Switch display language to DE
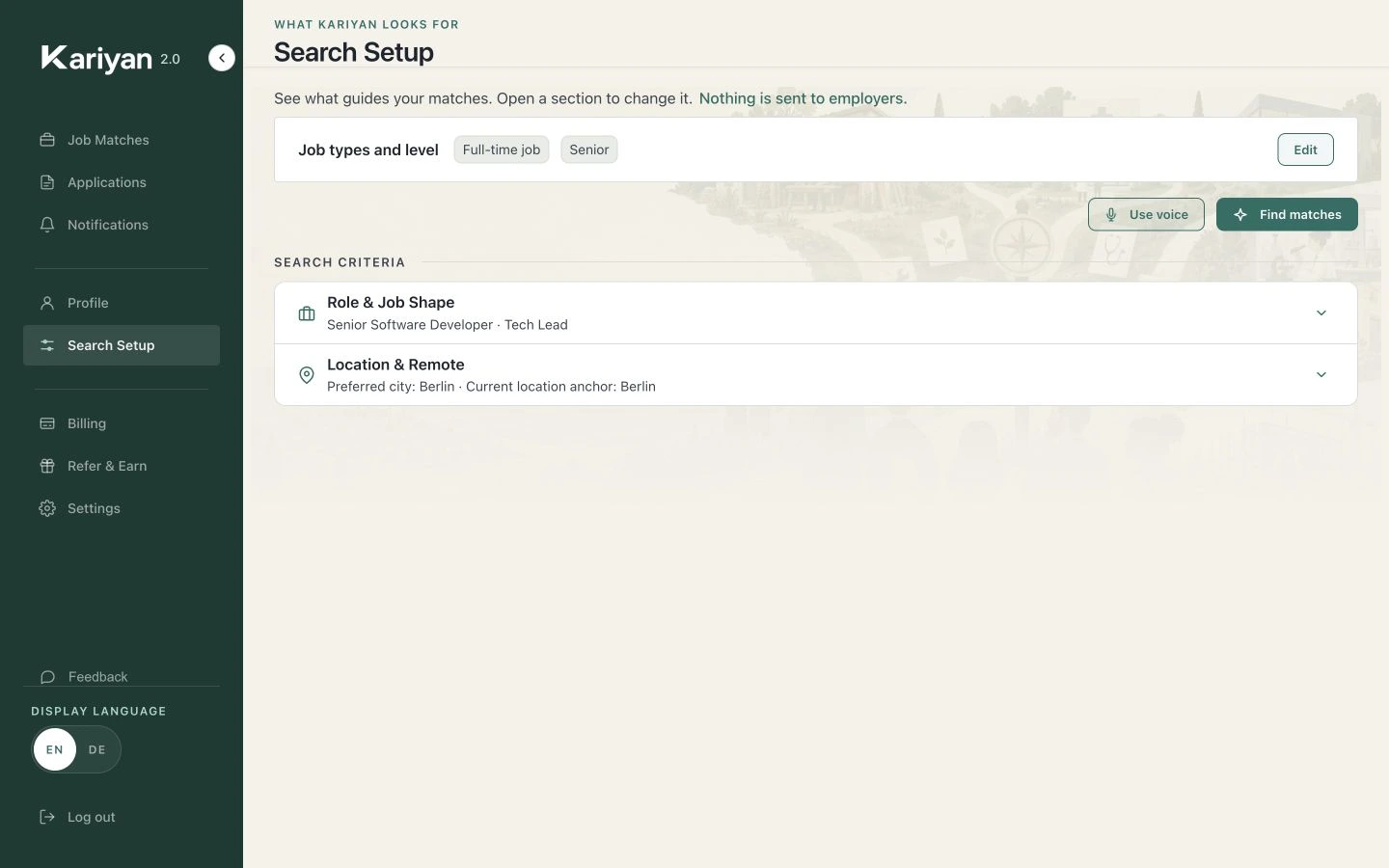The height and width of the screenshot is (868, 1389). click(x=97, y=749)
